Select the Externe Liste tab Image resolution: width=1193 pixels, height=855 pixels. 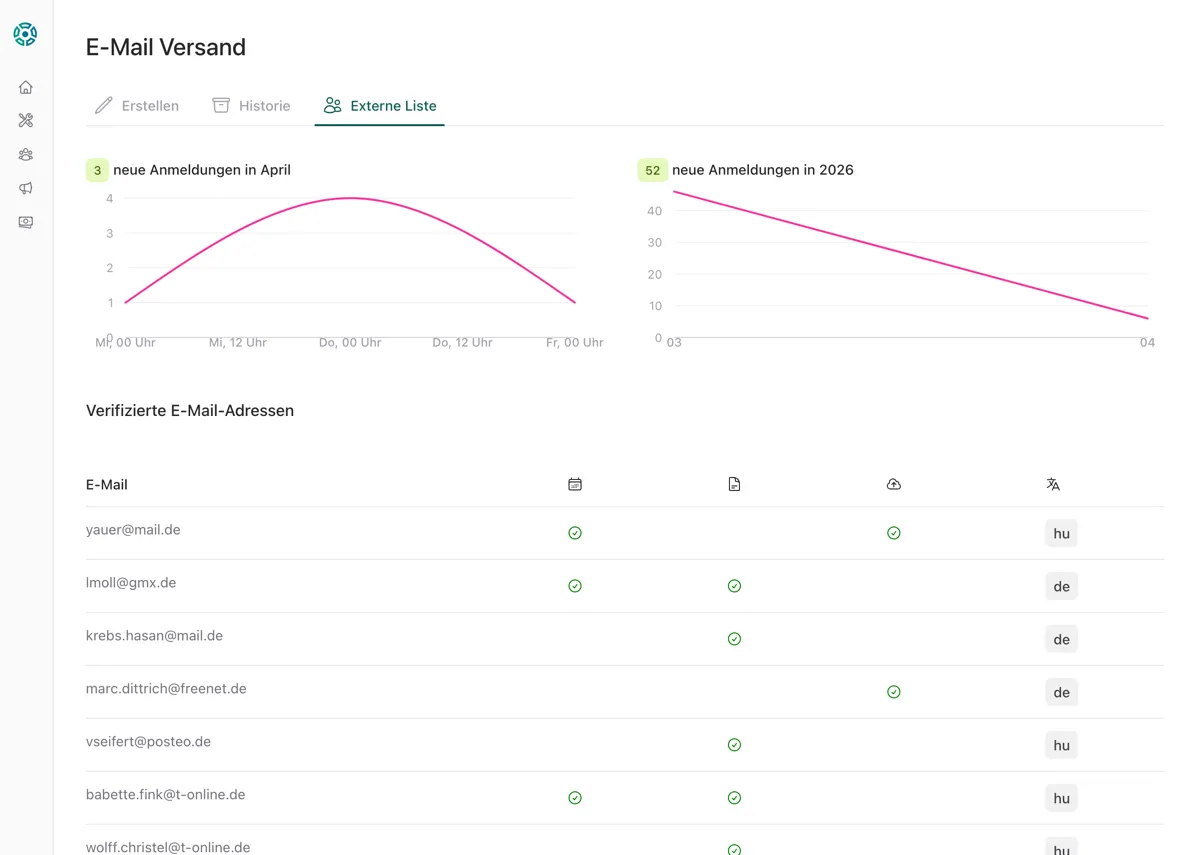pyautogui.click(x=380, y=106)
